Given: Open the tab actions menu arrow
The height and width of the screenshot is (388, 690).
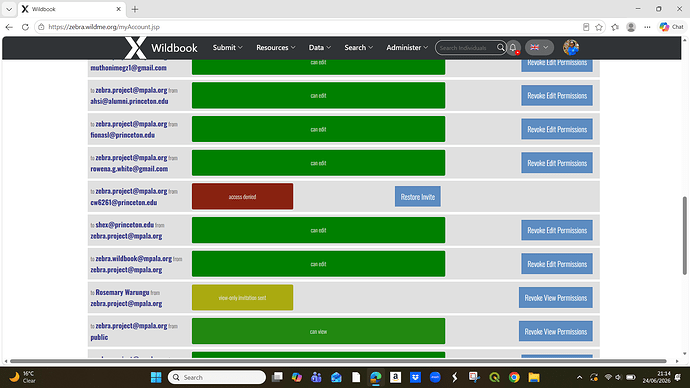Looking at the screenshot, I should tap(9, 9).
